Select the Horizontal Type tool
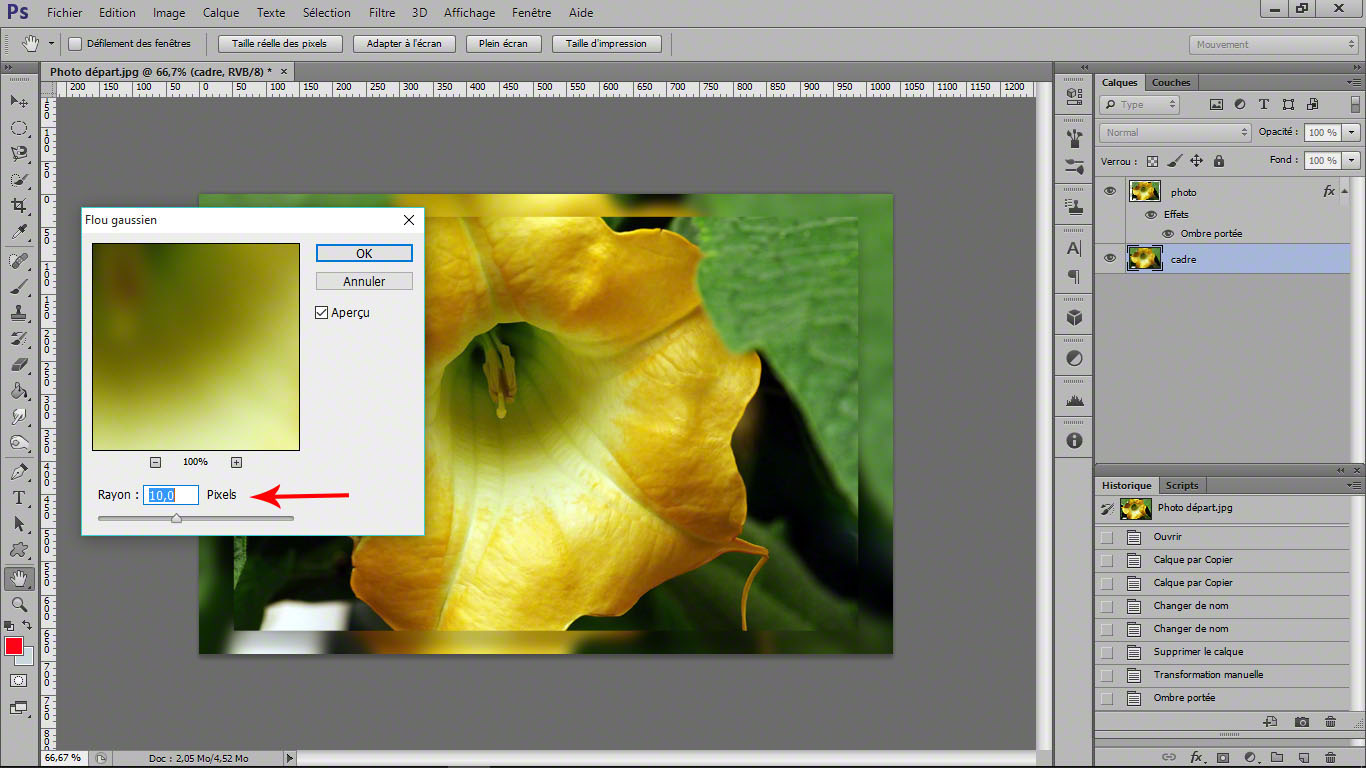Image resolution: width=1366 pixels, height=768 pixels. pyautogui.click(x=19, y=497)
